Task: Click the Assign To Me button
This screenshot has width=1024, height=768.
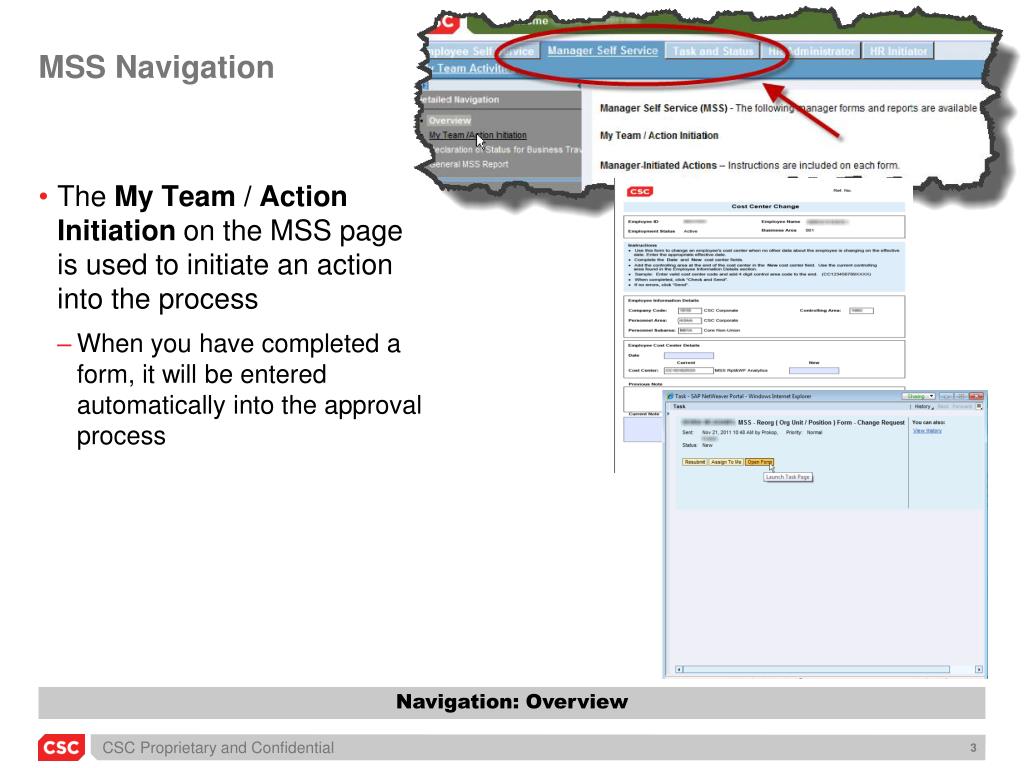Action: (726, 462)
